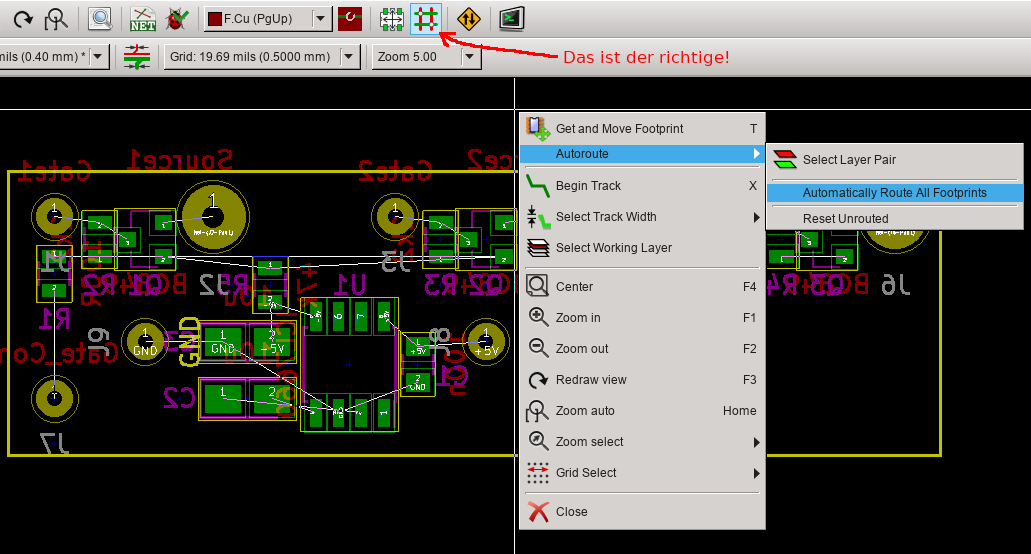Click the Redraw view menu icon
The image size is (1031, 554).
[538, 380]
